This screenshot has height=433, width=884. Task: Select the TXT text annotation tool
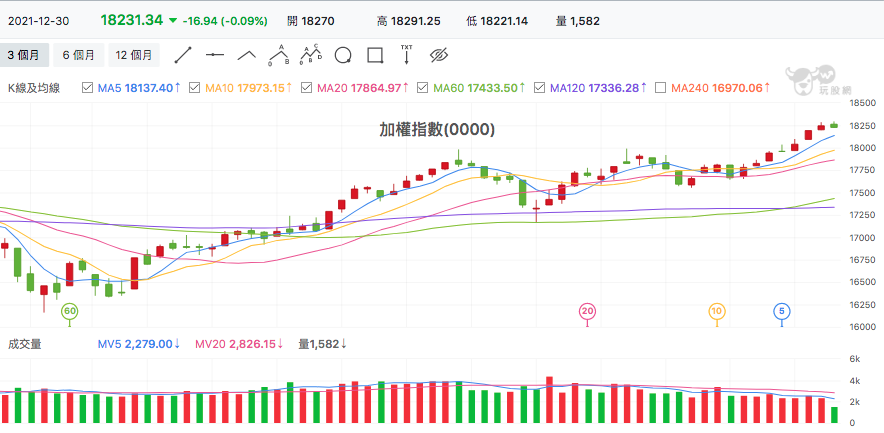[406, 55]
